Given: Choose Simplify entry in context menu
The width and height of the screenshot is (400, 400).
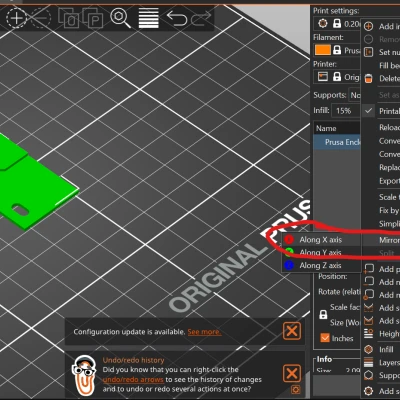Looking at the screenshot, I should (x=381, y=224).
